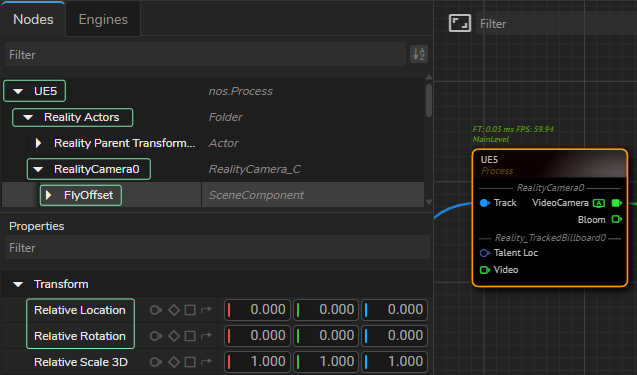Click the square icon on Relative Rotation row
The width and height of the screenshot is (637, 375).
coord(190,336)
